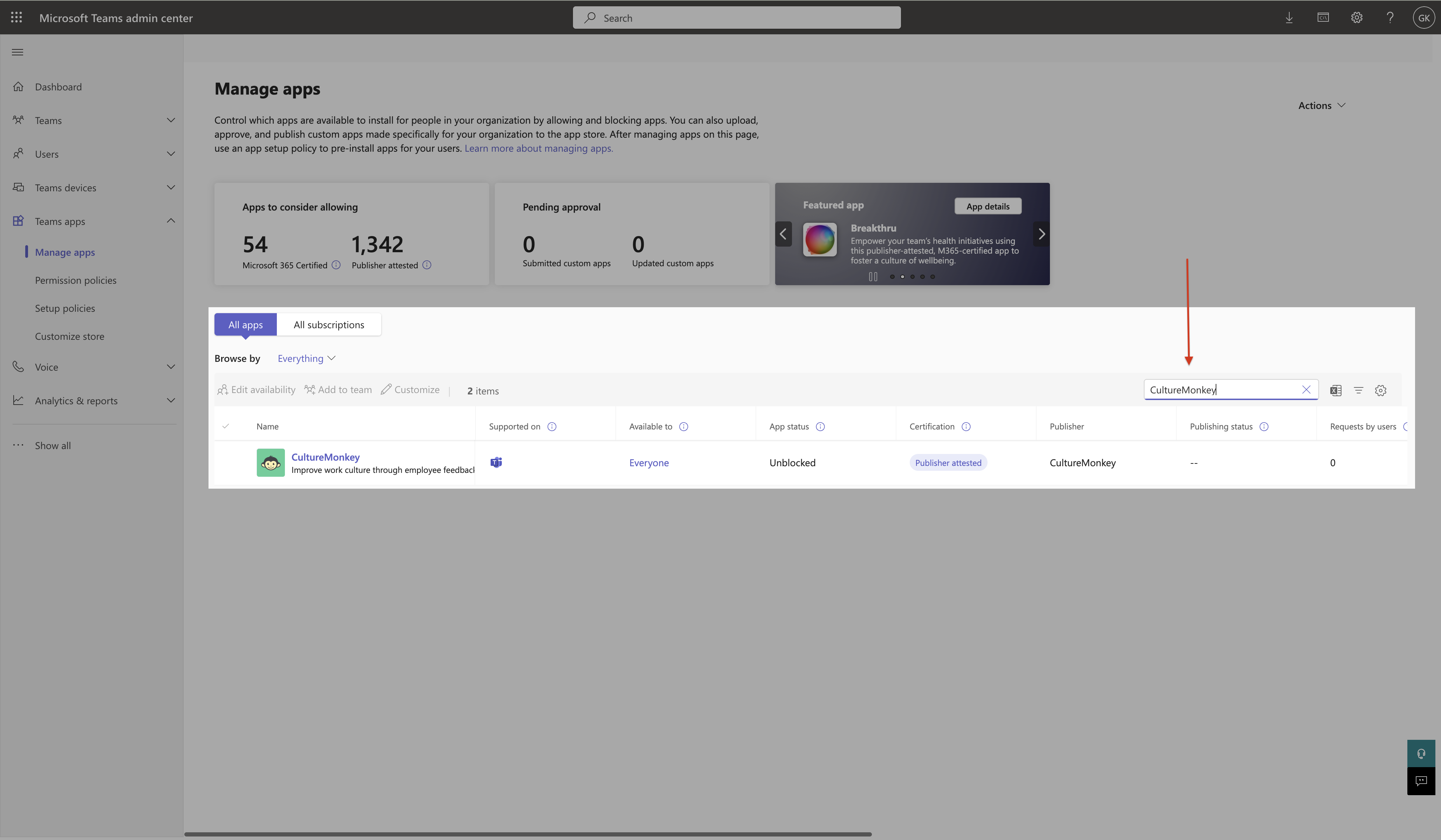
Task: Click the CultureMonkey monkey app icon
Action: (x=271, y=463)
